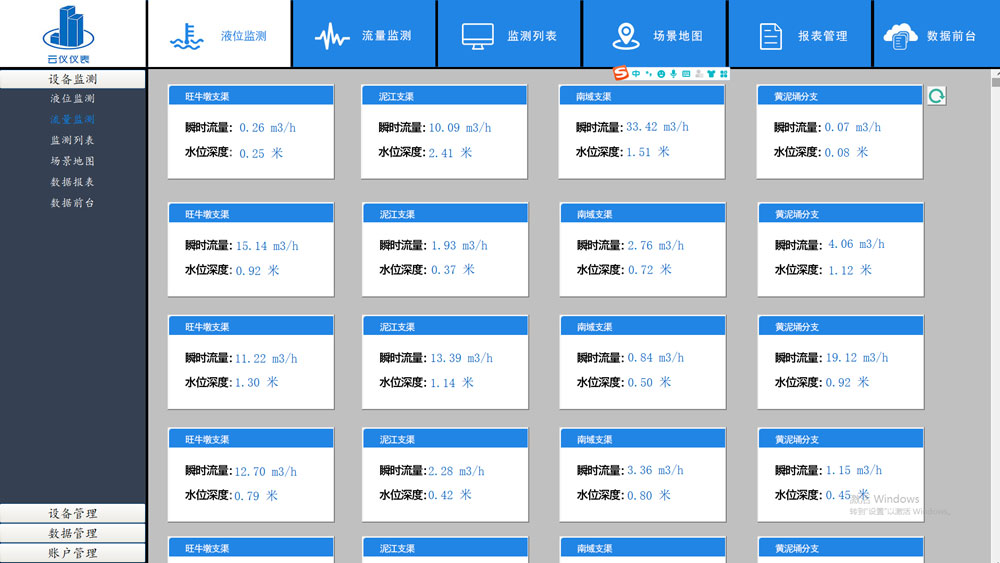Viewport: 1000px width, 563px height.
Task: Click the vertical scrollbar up arrow
Action: [996, 75]
